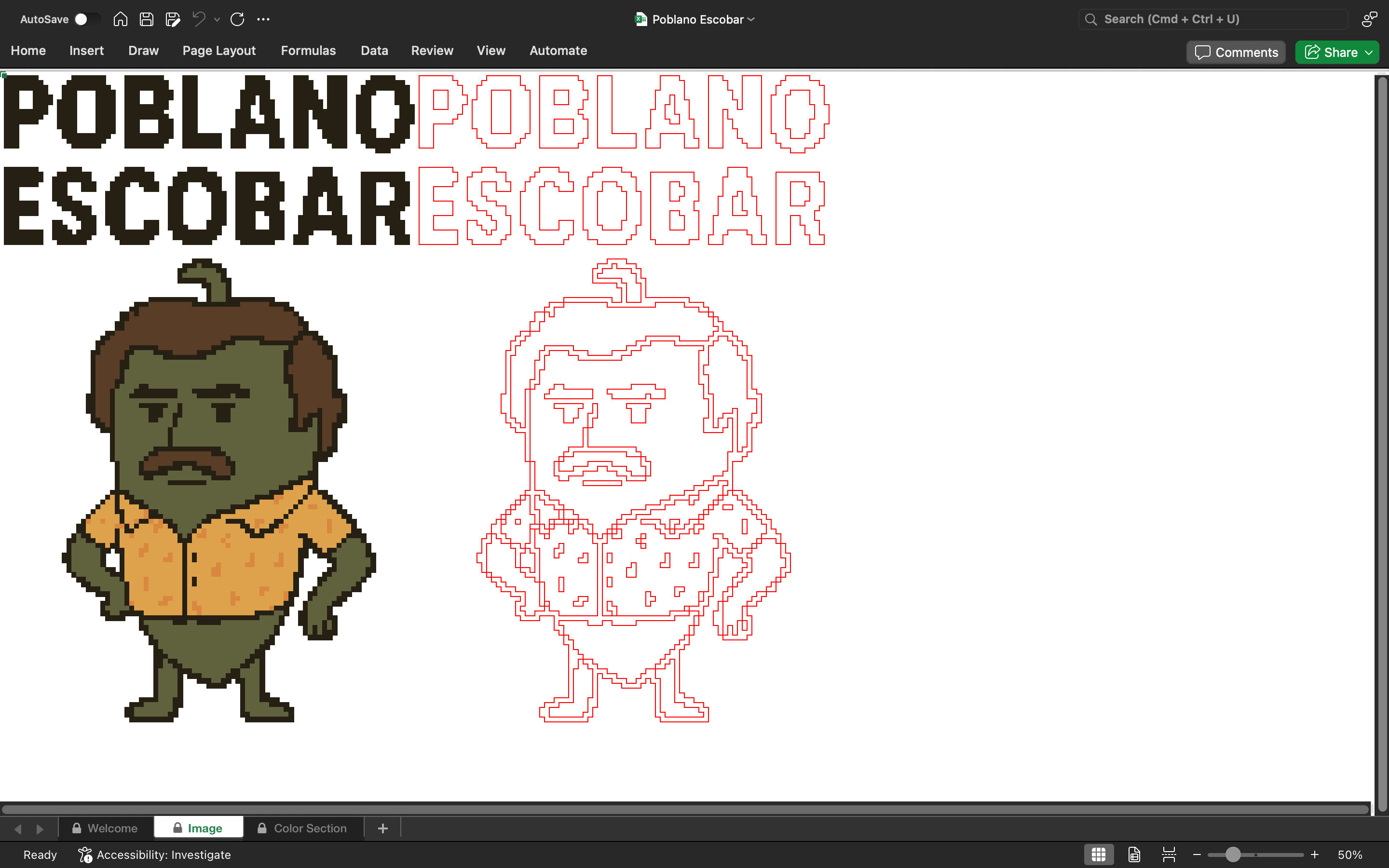
Task: Click the zoom slider handle
Action: tap(1233, 855)
